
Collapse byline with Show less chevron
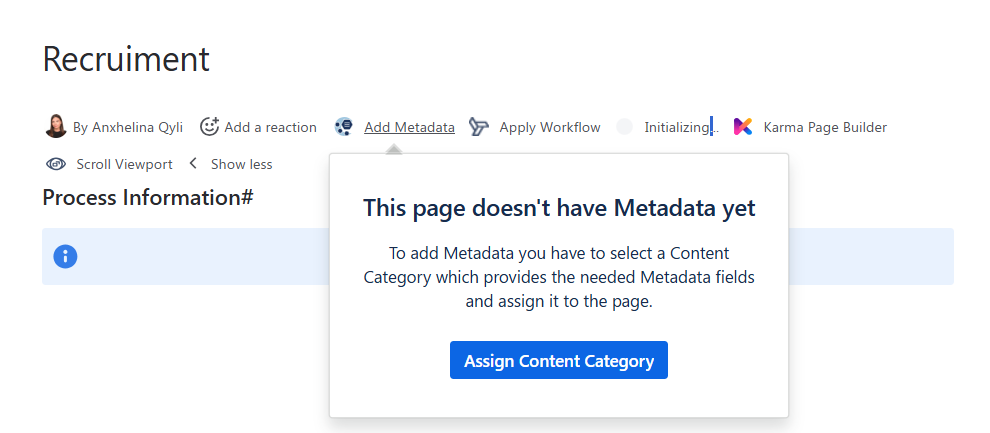click(193, 164)
